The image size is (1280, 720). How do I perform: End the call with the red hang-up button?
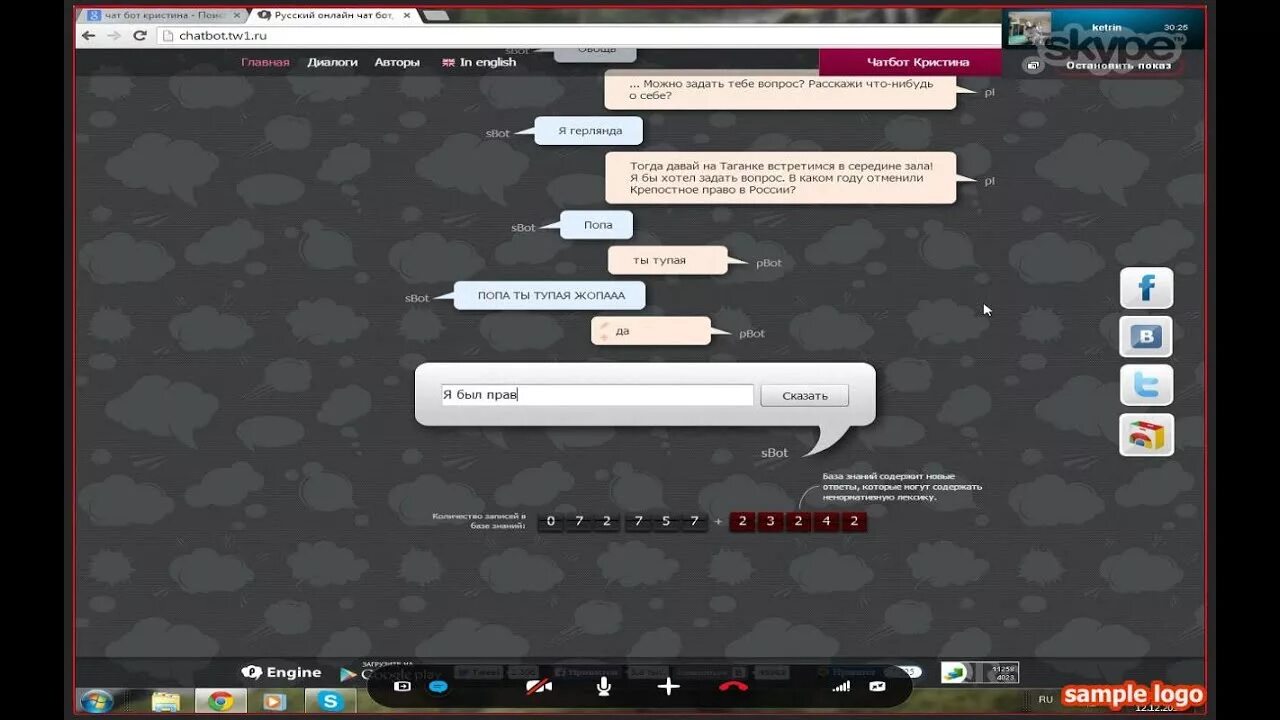tap(733, 686)
